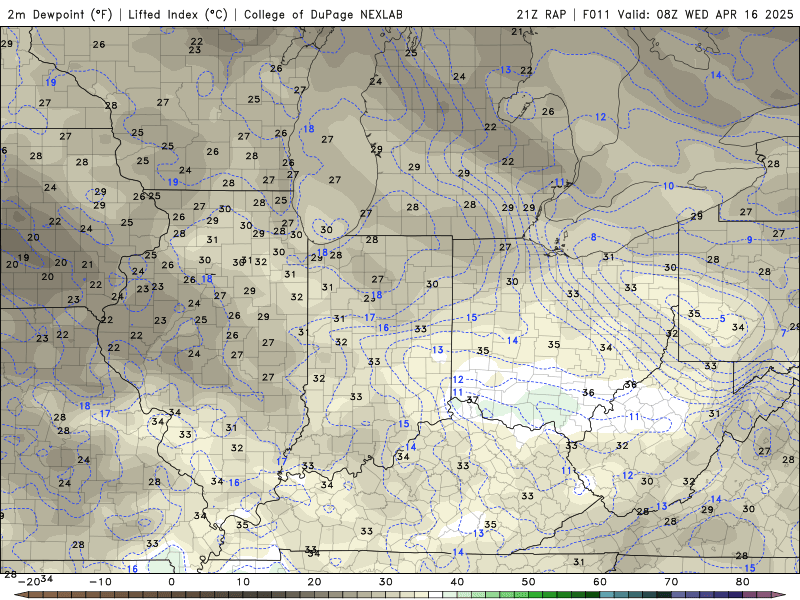This screenshot has height=600, width=800.
Task: Click the '0' tick on the color scale
Action: click(171, 582)
